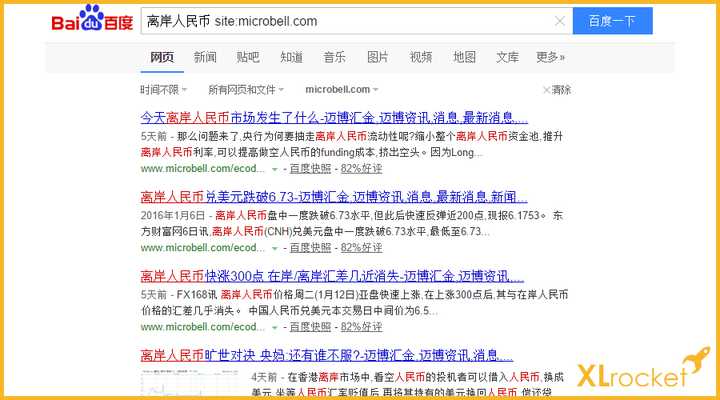Screen dimensions: 720x400
Task: Open 百度快照 of 快涨300点 result
Action: pos(310,327)
